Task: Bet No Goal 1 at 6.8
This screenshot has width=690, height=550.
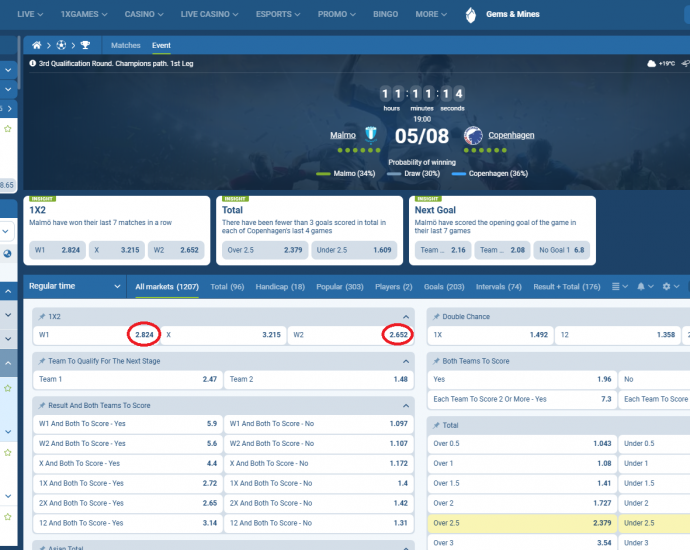Action: [562, 250]
